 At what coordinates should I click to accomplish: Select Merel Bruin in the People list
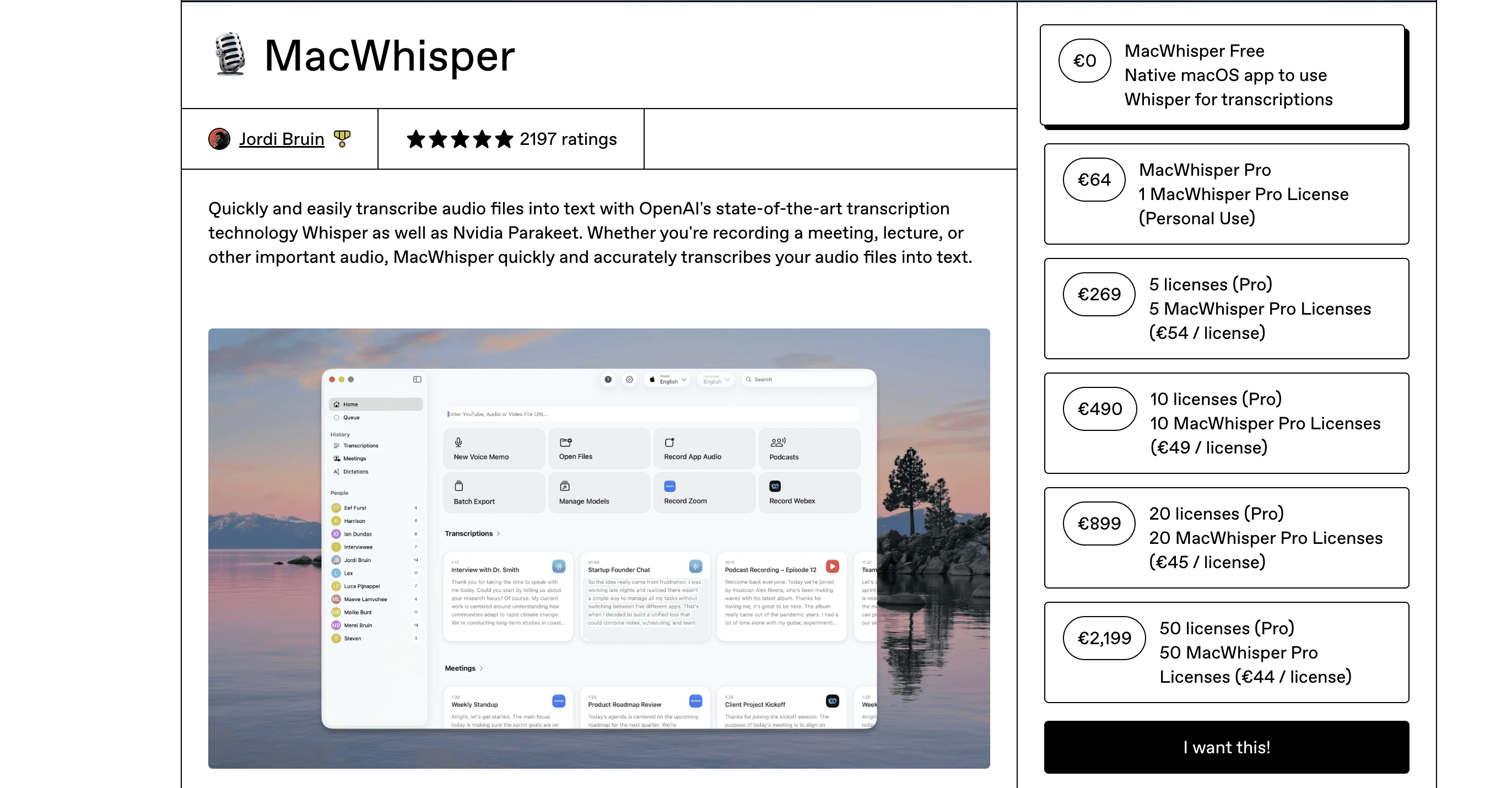pos(376,625)
